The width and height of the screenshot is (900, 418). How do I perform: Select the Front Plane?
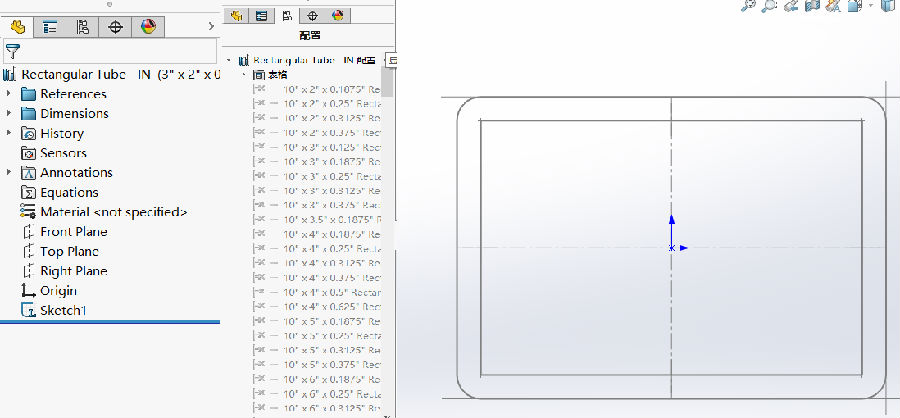tap(65, 231)
